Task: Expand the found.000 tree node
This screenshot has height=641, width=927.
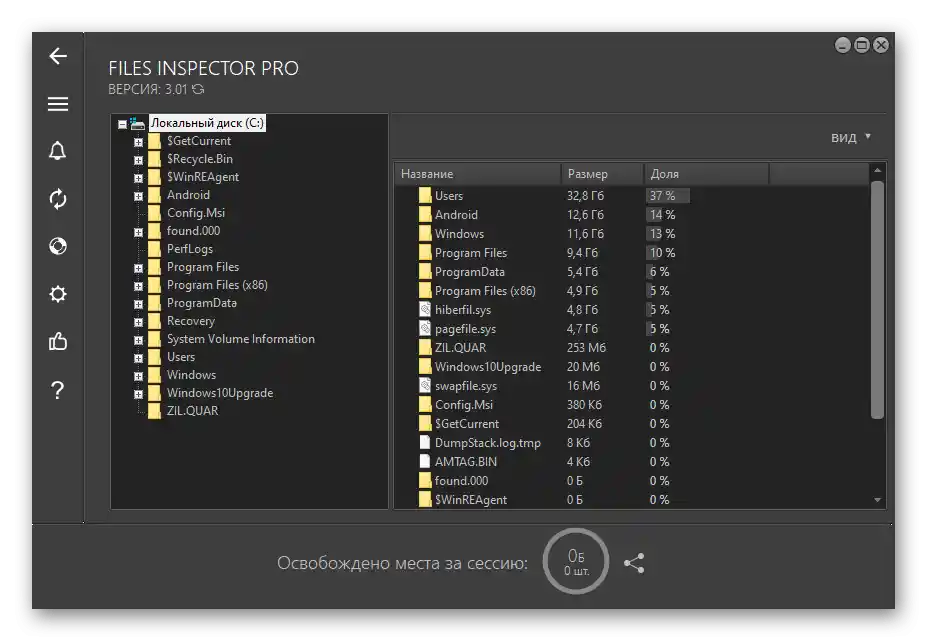Action: [138, 232]
